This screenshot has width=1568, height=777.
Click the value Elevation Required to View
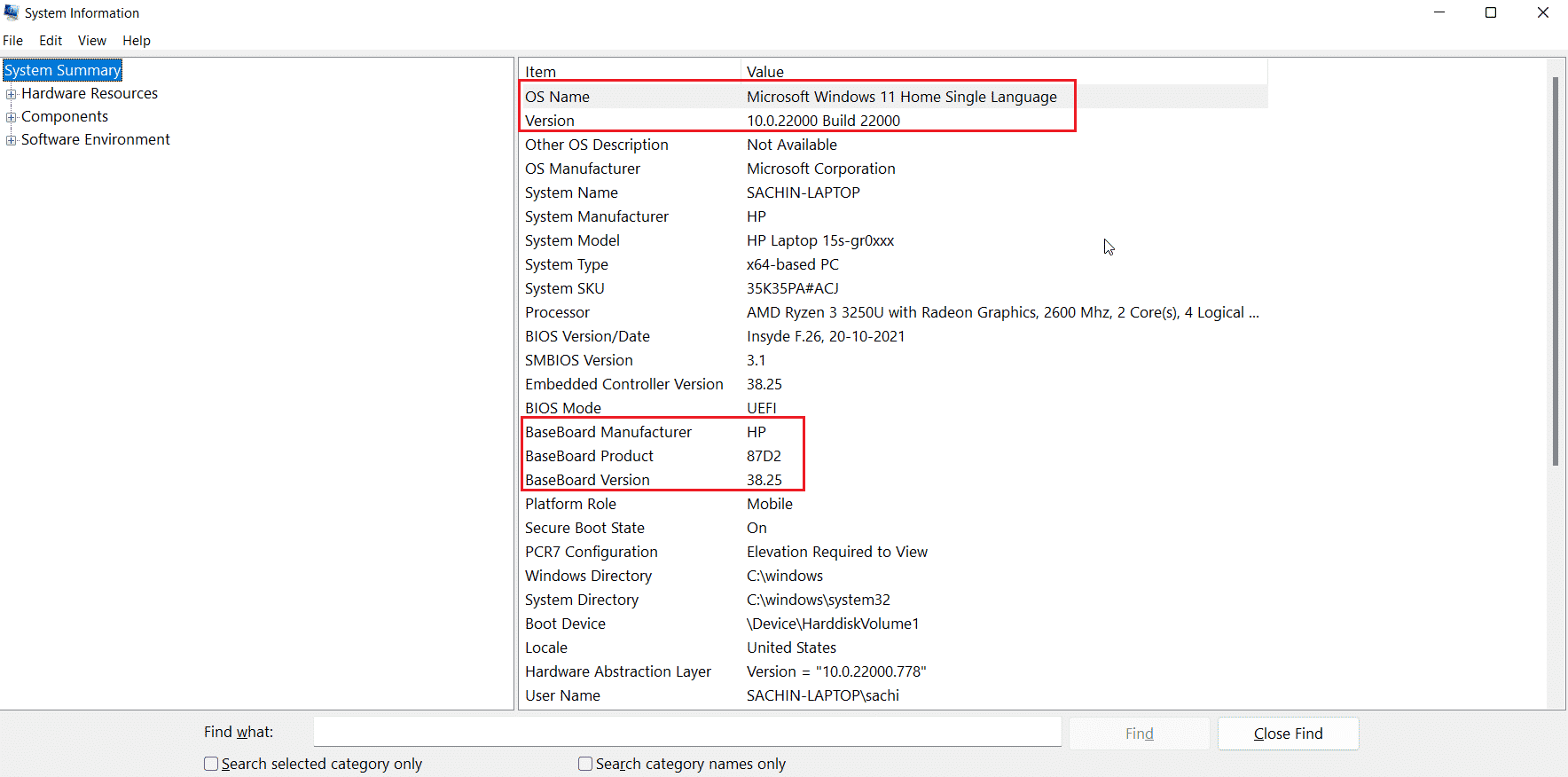click(x=837, y=552)
